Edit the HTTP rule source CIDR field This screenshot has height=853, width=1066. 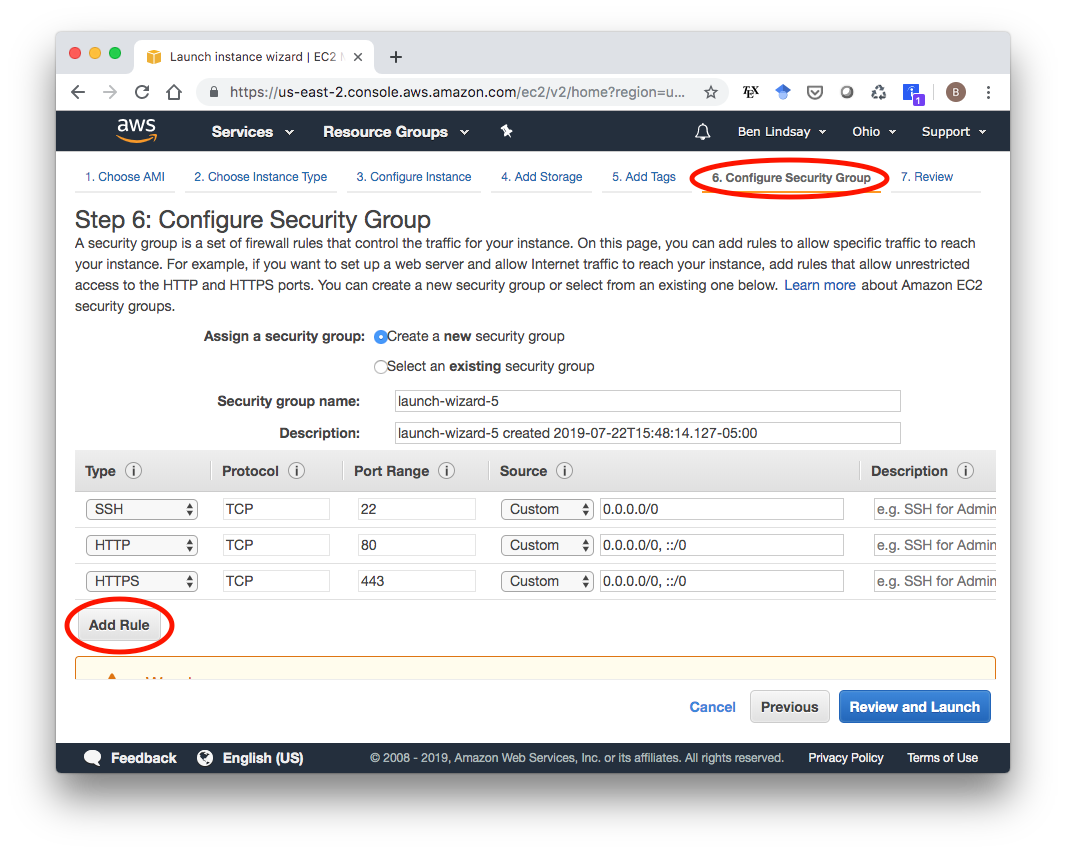click(x=721, y=545)
